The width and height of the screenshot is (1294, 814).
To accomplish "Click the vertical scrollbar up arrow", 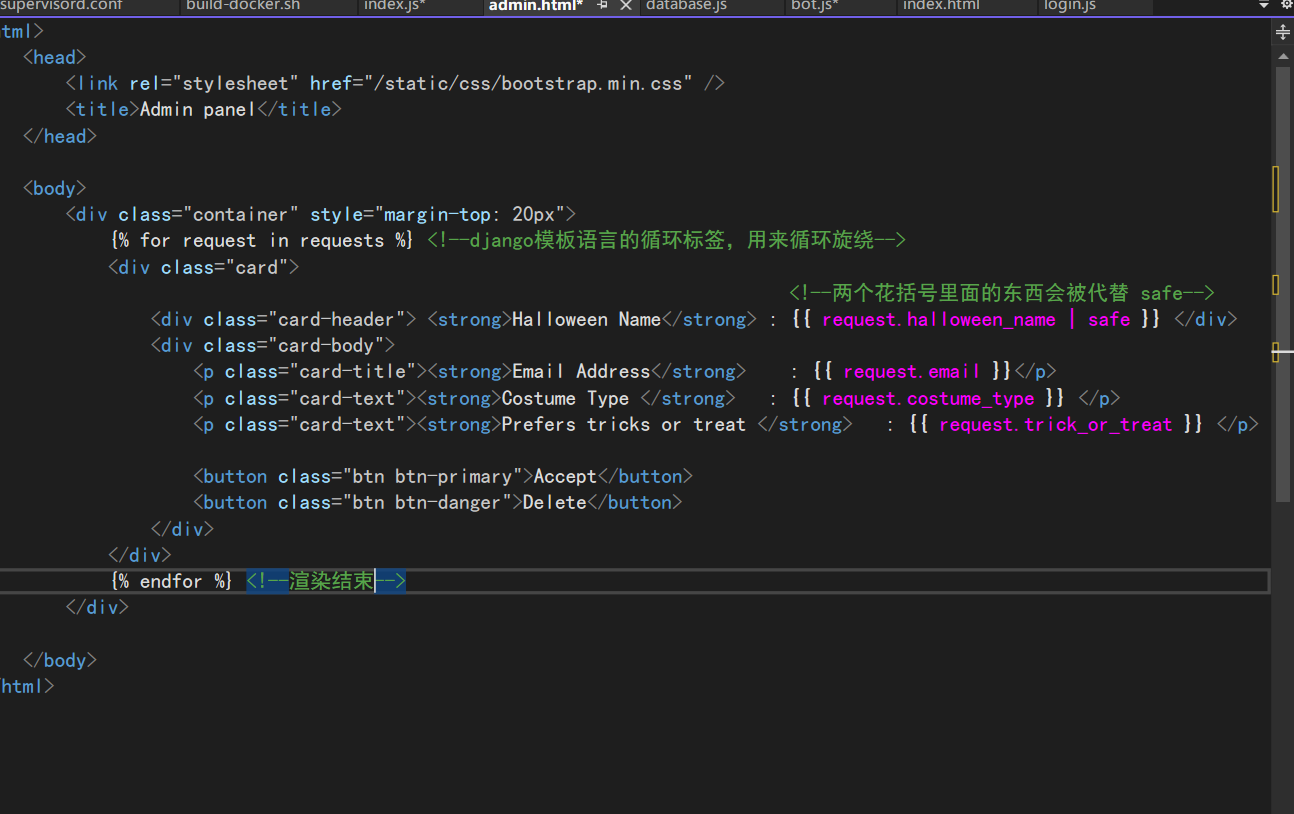I will point(1283,57).
